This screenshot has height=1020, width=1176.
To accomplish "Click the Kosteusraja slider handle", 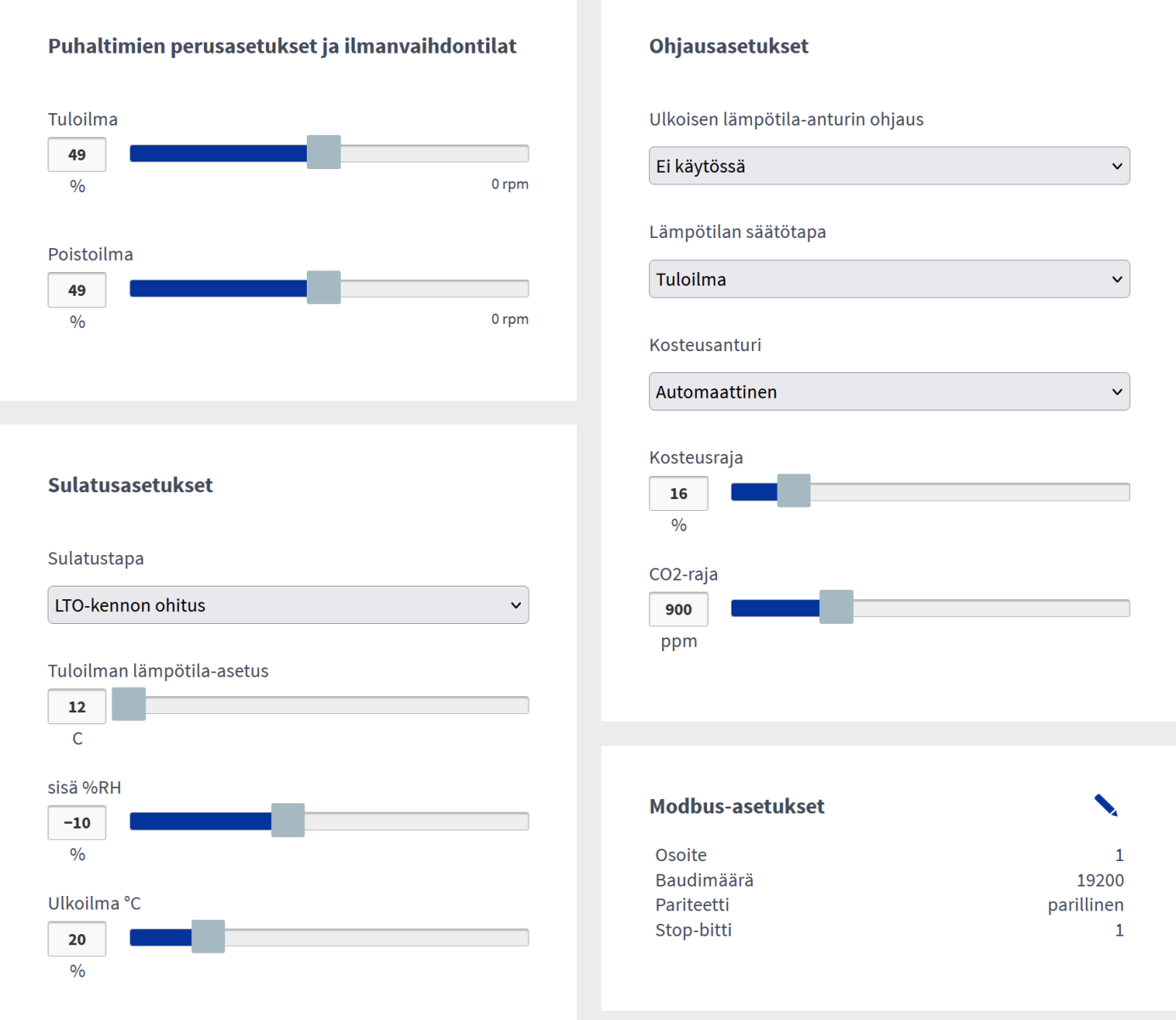I will pos(794,490).
